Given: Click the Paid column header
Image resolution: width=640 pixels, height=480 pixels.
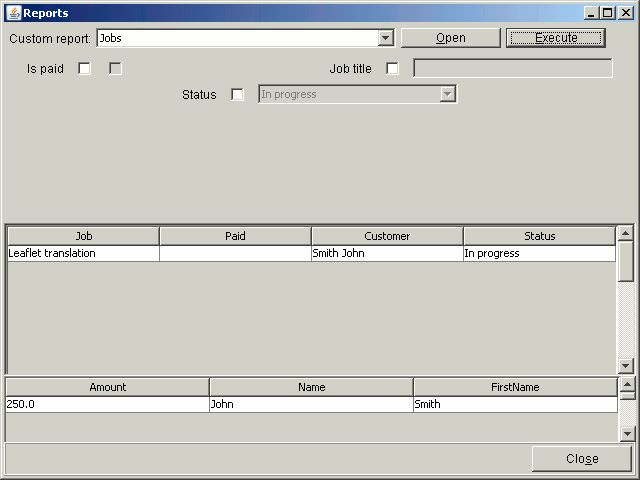Looking at the screenshot, I should (x=235, y=236).
